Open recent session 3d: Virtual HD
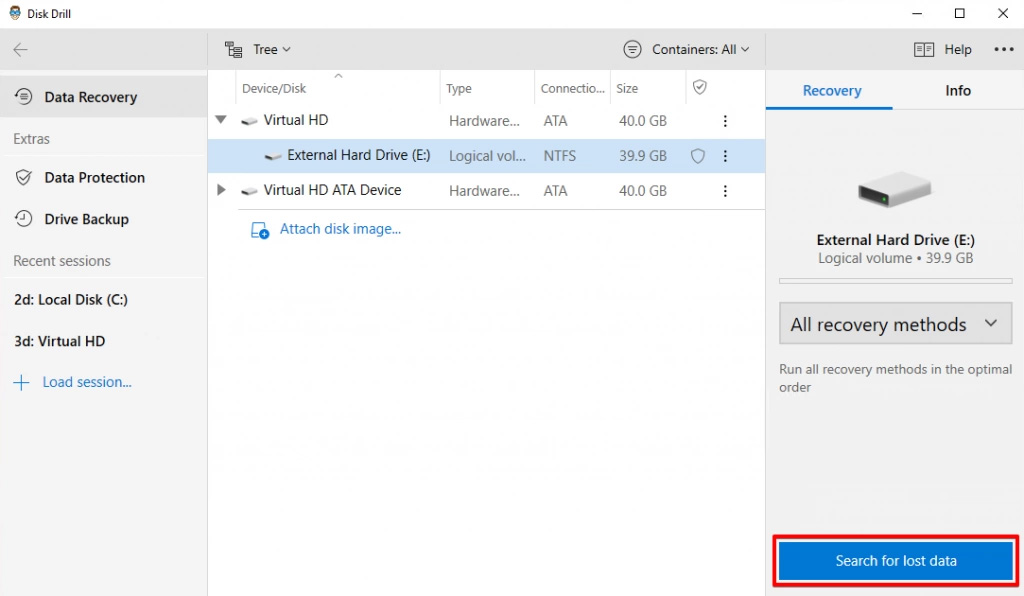 pyautogui.click(x=59, y=341)
